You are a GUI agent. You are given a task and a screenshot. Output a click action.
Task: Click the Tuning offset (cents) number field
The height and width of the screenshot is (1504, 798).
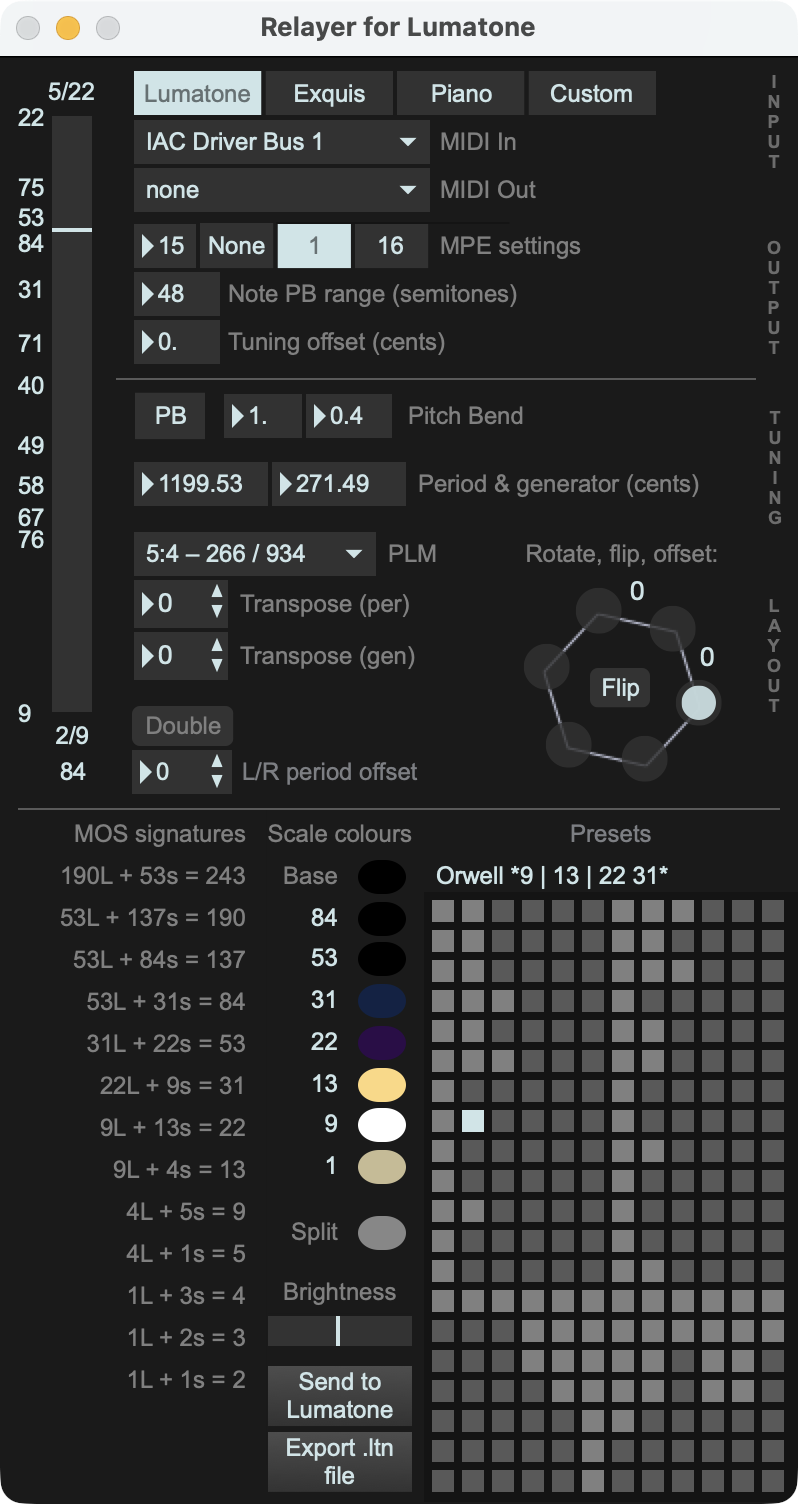tap(177, 342)
